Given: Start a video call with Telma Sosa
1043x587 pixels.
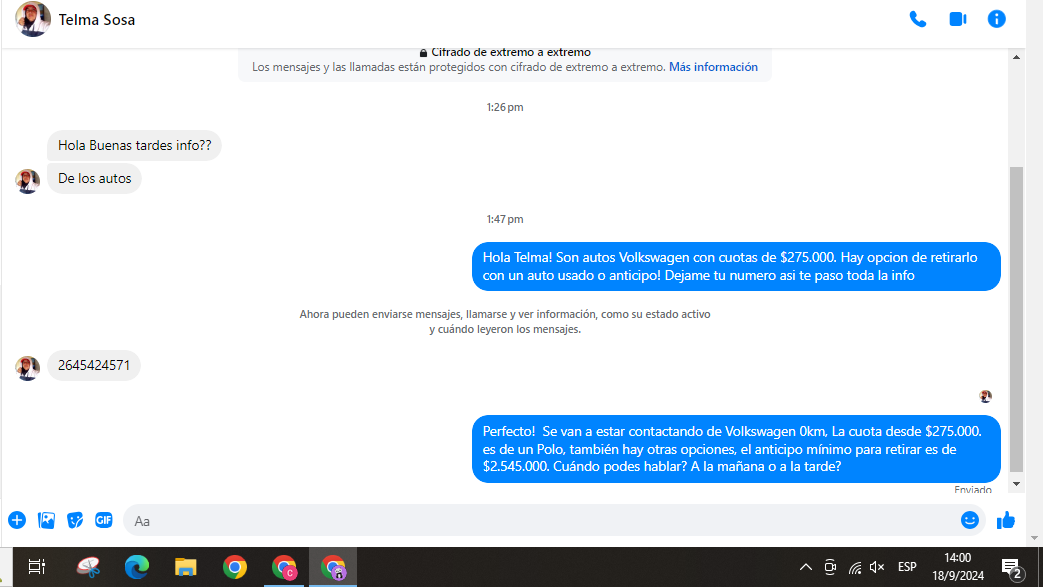Looking at the screenshot, I should coord(958,19).
